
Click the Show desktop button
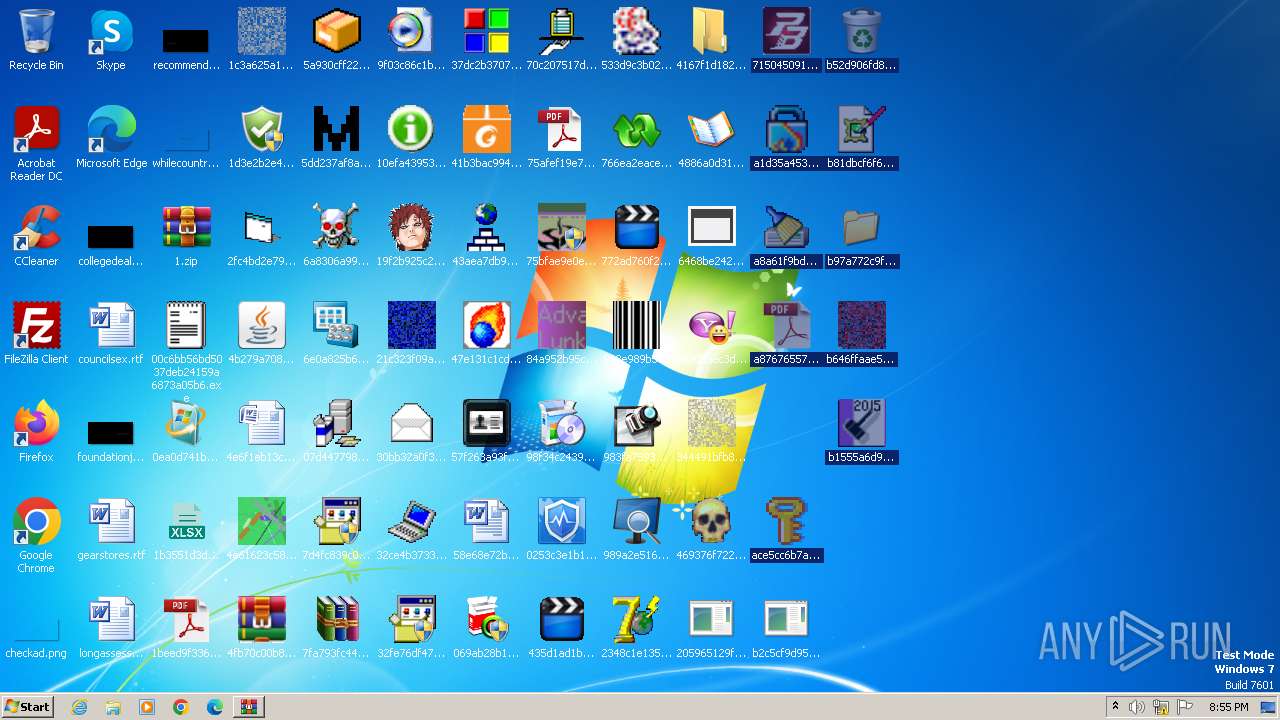click(1269, 707)
